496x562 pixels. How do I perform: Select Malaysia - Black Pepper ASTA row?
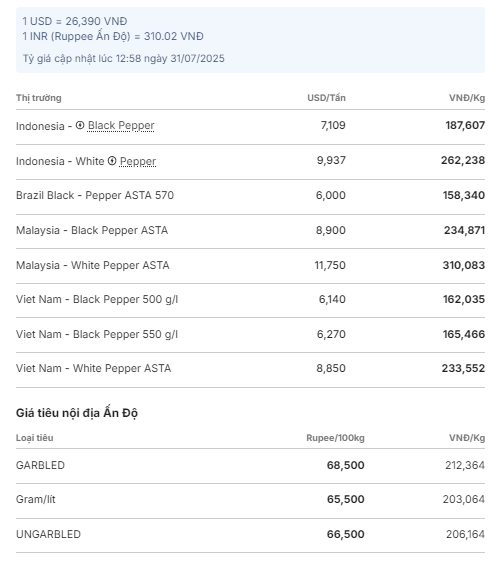point(250,230)
